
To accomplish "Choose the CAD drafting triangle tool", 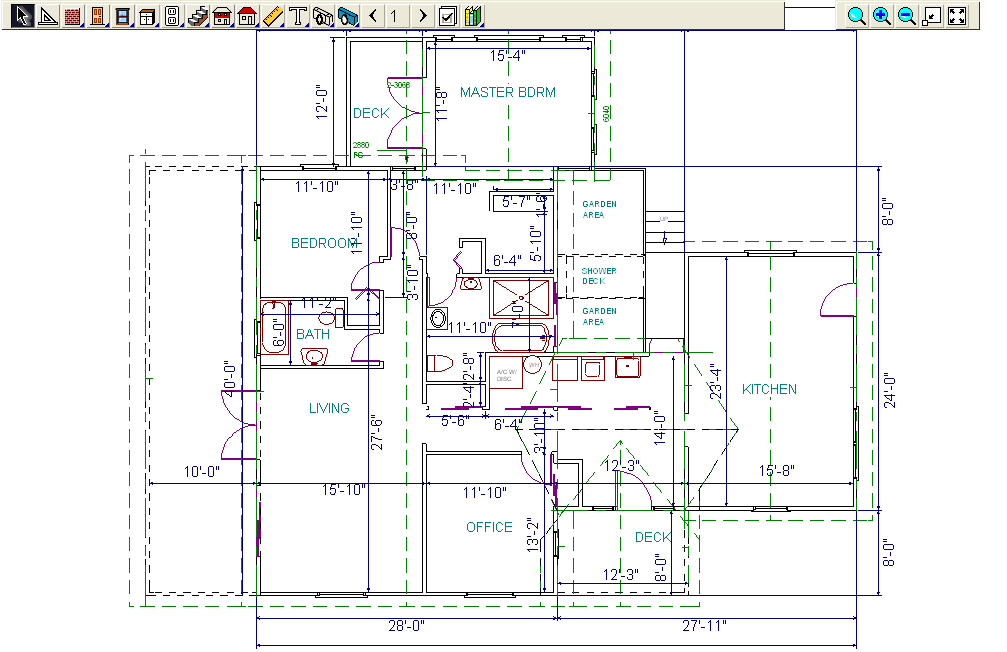I will pyautogui.click(x=47, y=16).
